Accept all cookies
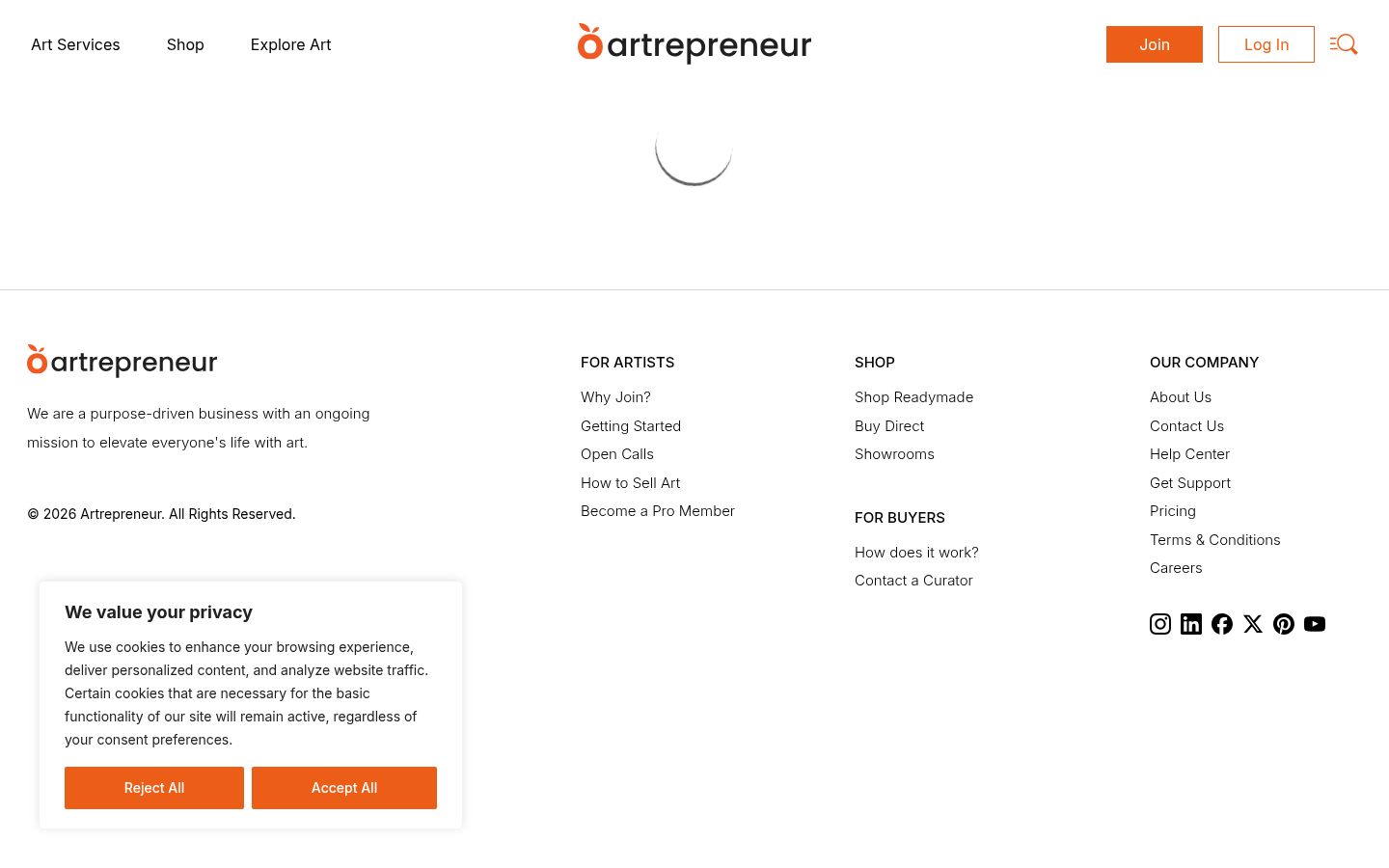Viewport: 1389px width, 868px height. pos(344,788)
